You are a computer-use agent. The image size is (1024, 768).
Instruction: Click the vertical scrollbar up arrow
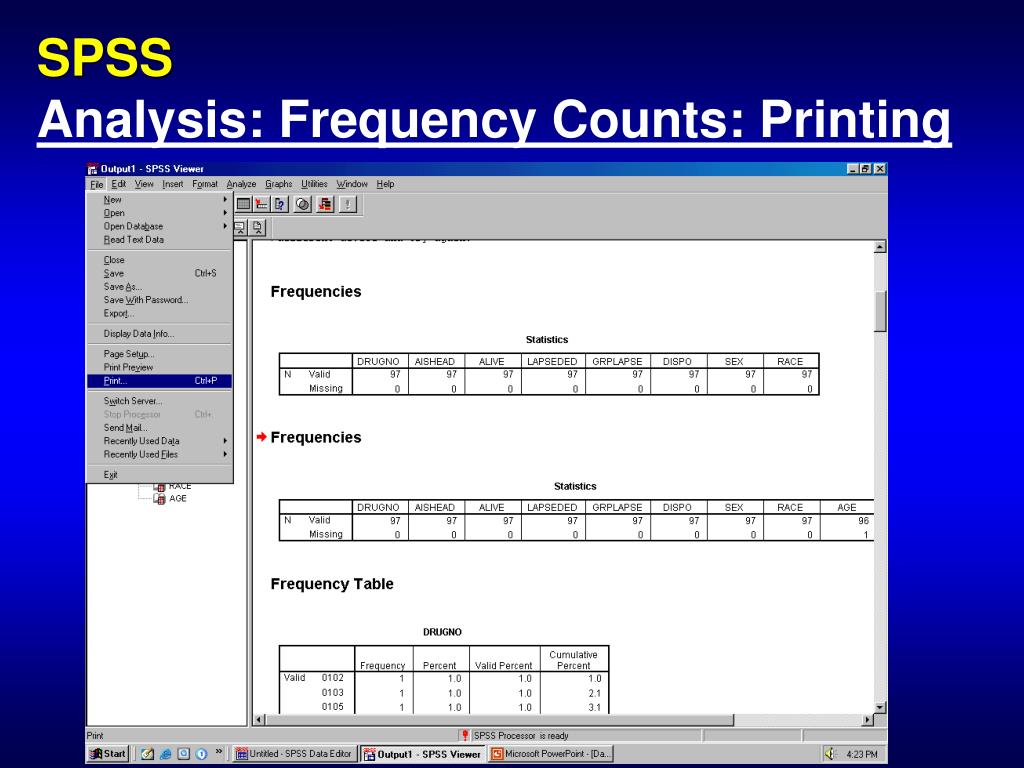pyautogui.click(x=880, y=247)
